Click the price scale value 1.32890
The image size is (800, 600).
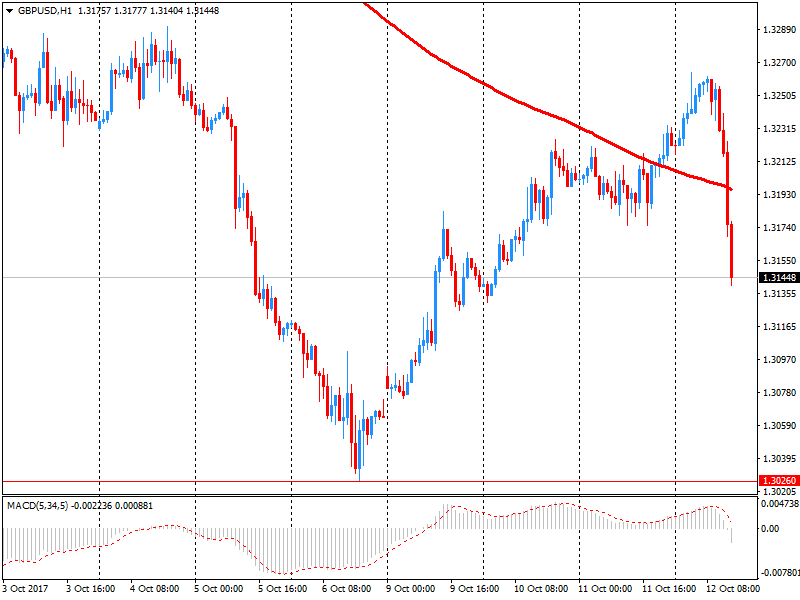tap(779, 30)
